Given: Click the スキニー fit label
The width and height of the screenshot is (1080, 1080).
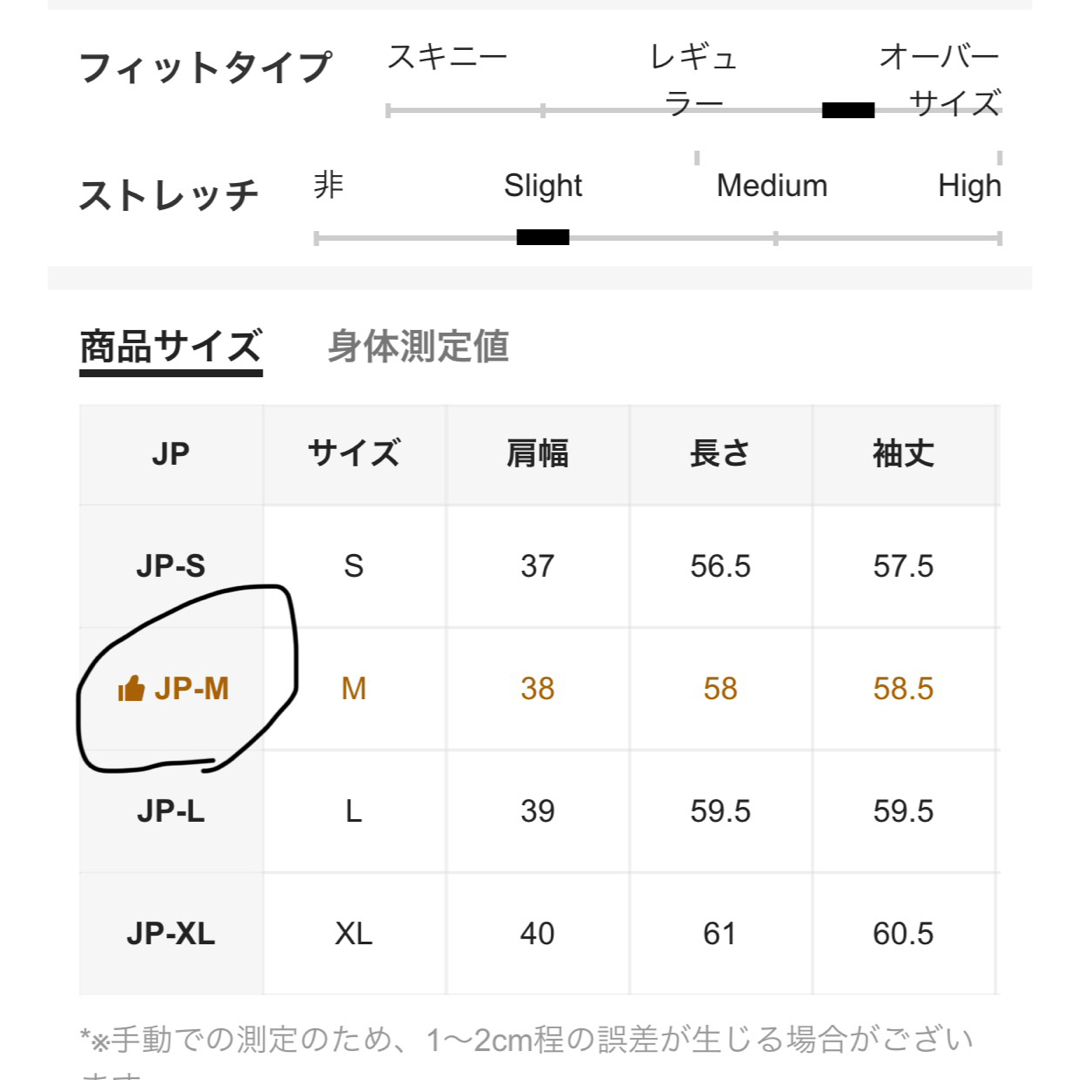Looking at the screenshot, I should 448,56.
